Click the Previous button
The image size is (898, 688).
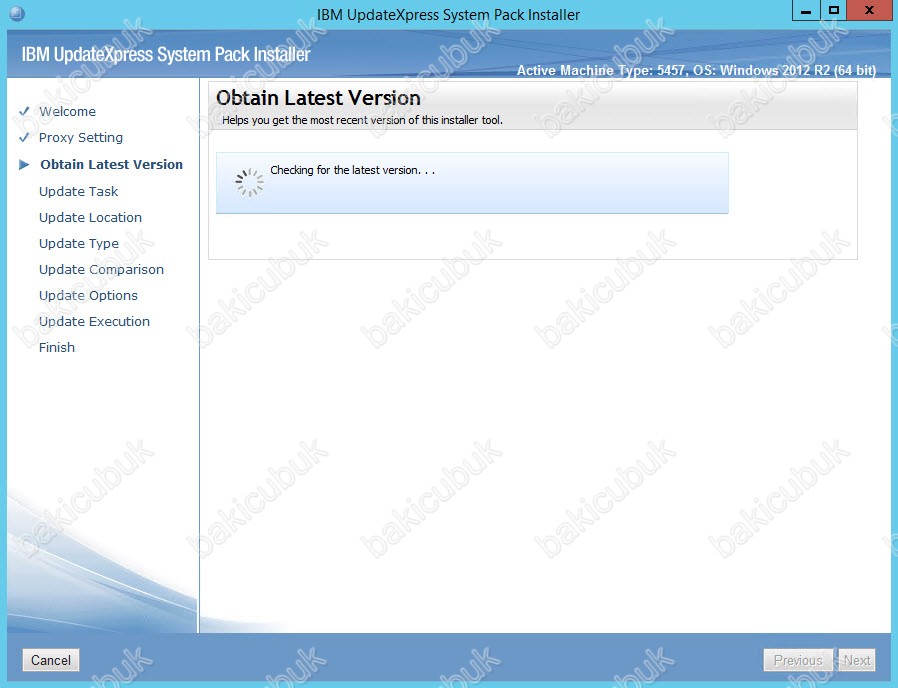[x=798, y=660]
